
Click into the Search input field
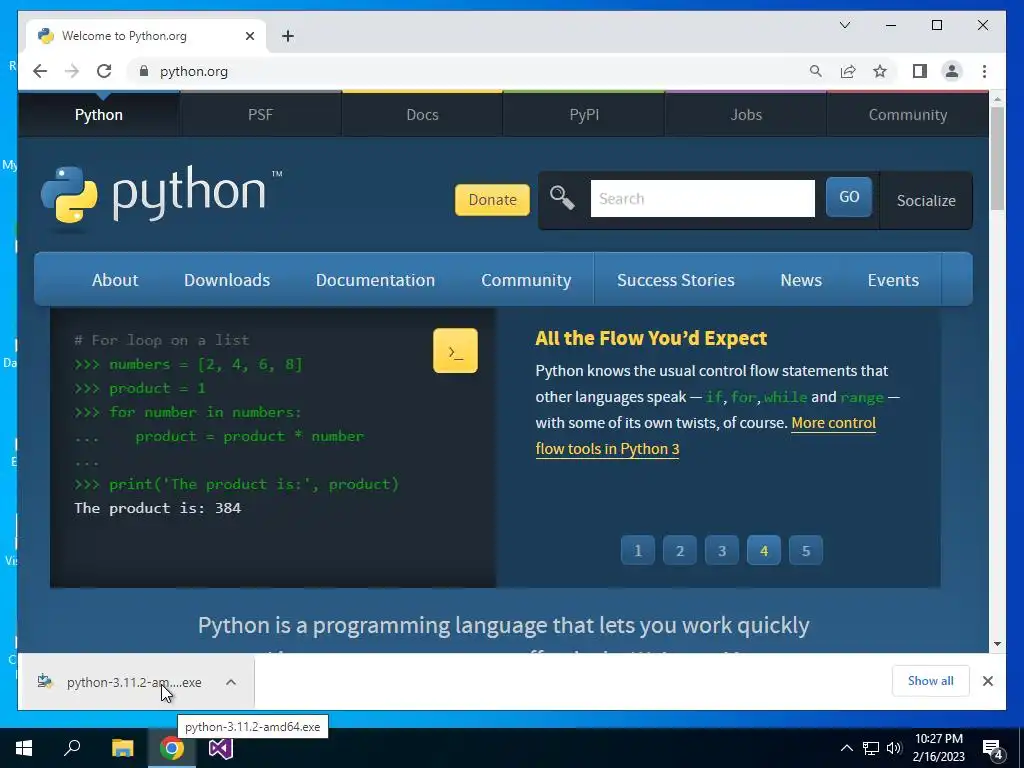point(703,199)
